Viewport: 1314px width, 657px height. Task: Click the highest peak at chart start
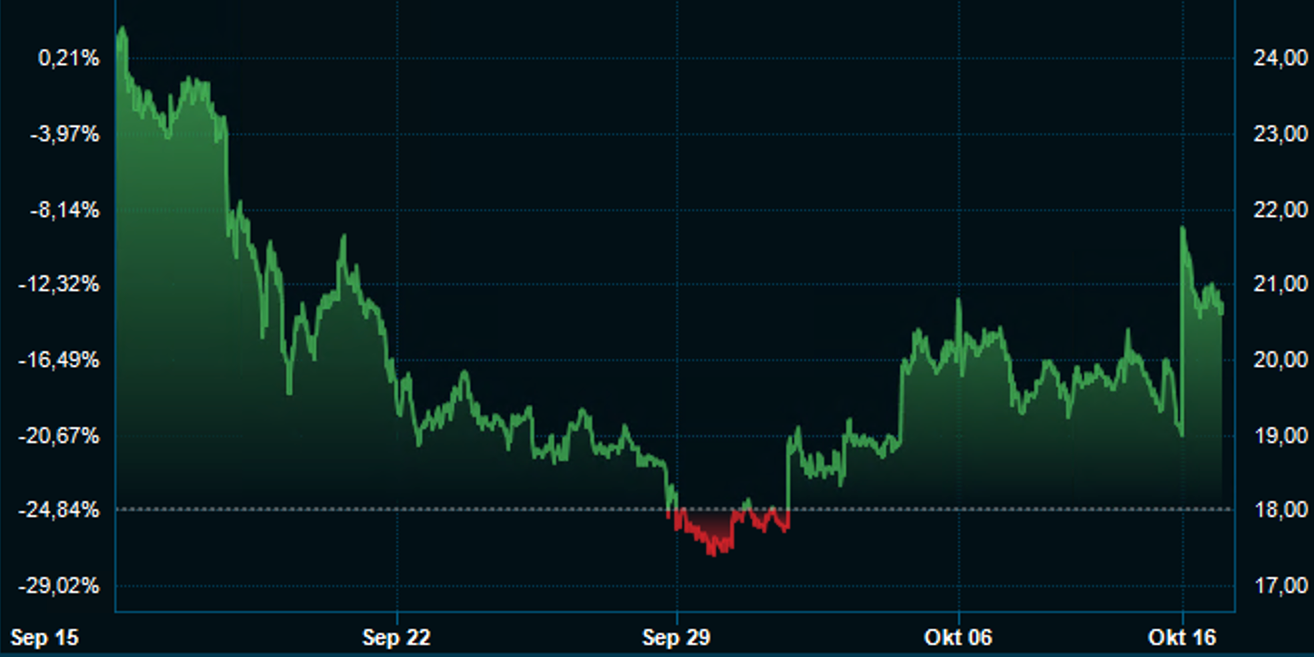pos(122,30)
